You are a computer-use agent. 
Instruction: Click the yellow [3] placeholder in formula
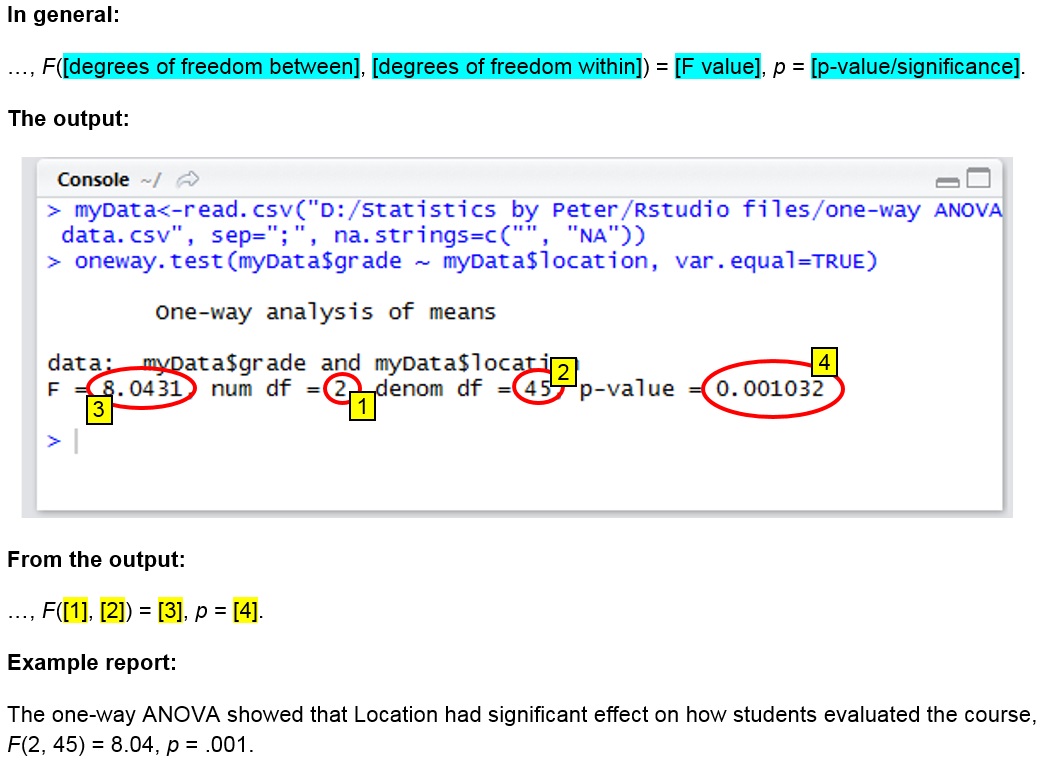click(x=170, y=610)
